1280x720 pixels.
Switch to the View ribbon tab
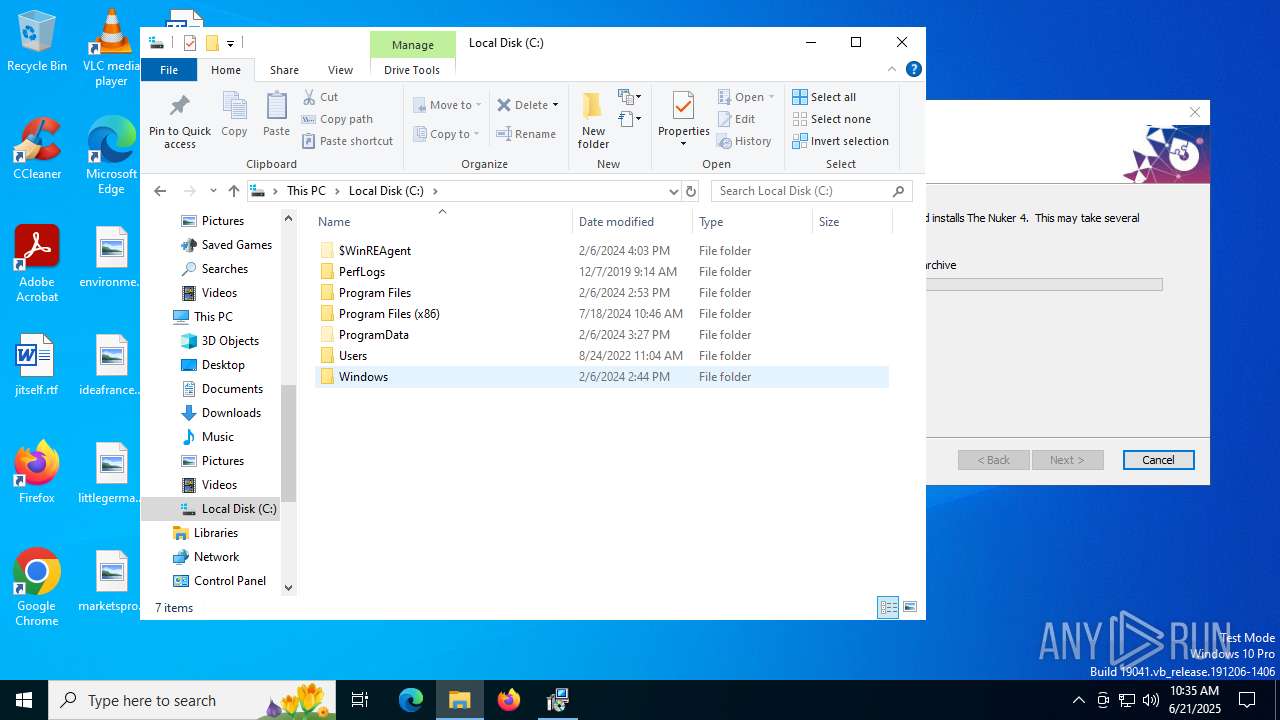340,70
